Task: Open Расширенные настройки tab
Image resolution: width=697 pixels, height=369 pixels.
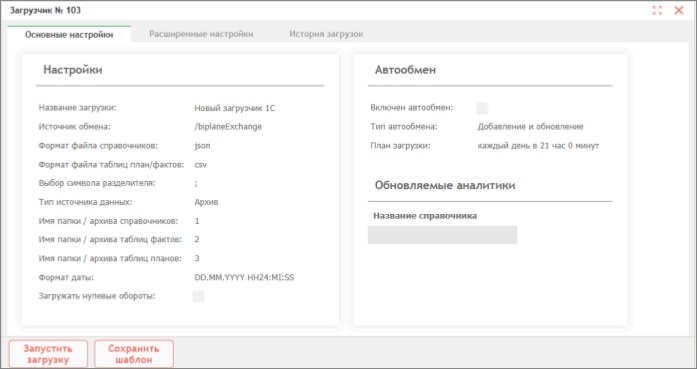Action: (201, 34)
